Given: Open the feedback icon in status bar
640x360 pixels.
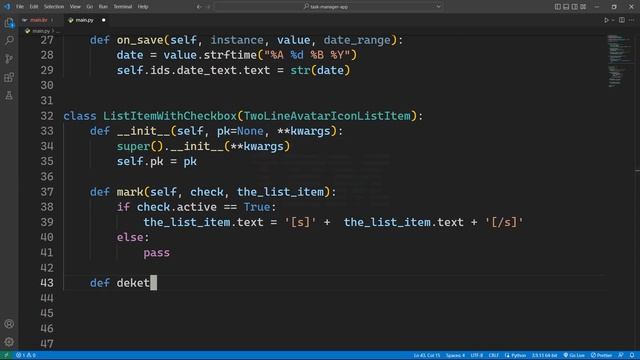Looking at the screenshot, I should coord(620,355).
